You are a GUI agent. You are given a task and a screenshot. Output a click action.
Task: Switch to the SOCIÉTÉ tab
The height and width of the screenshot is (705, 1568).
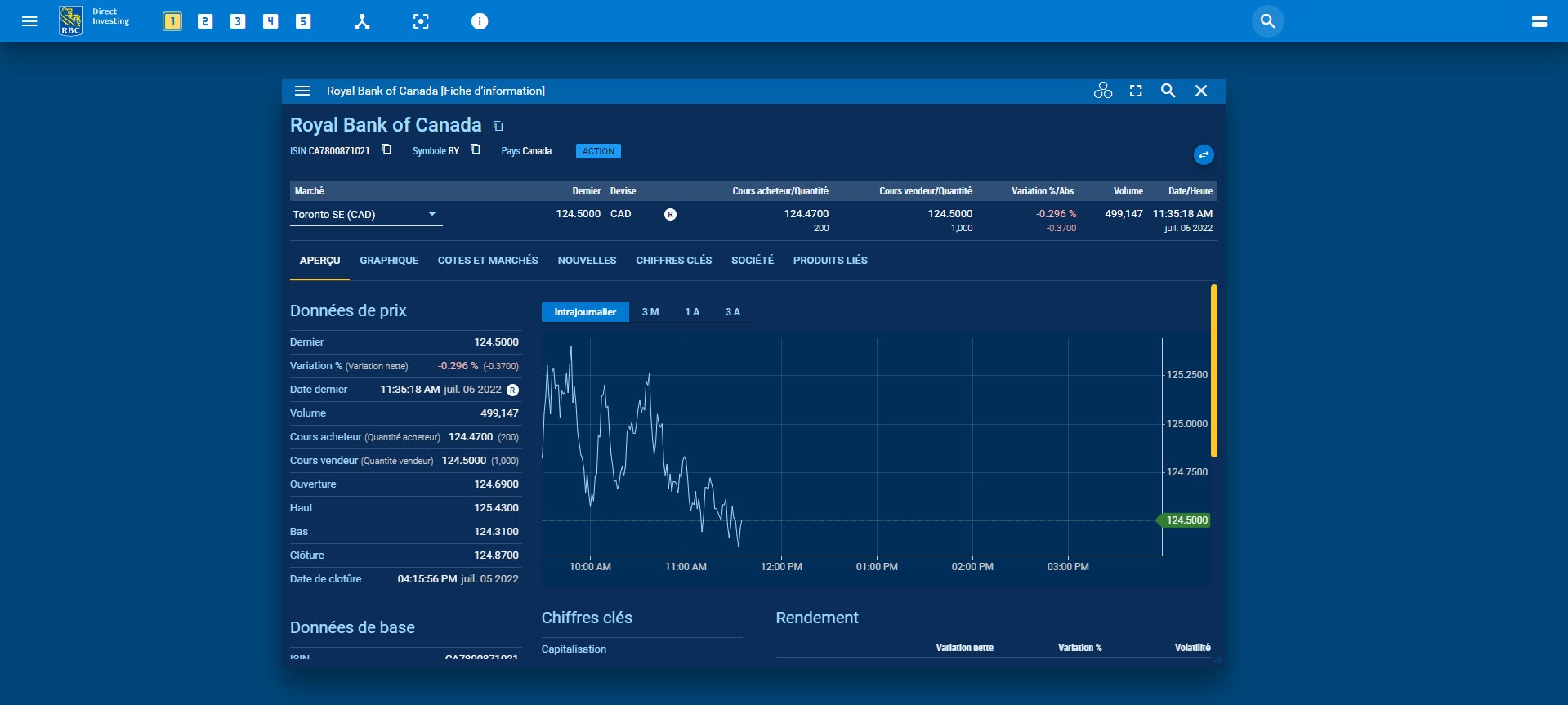753,261
